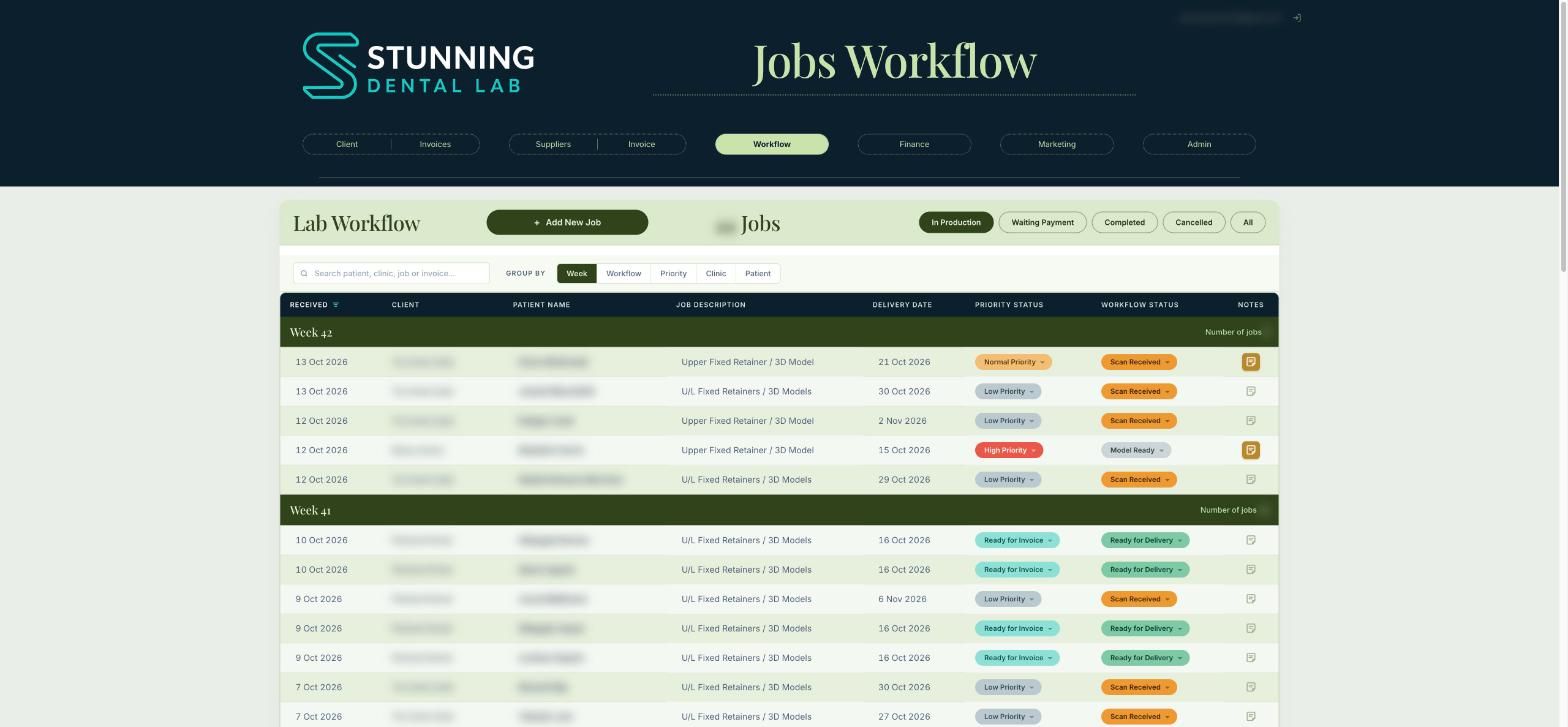Open the High Priority dropdown
Screen dimensions: 1568x727
tap(1009, 450)
